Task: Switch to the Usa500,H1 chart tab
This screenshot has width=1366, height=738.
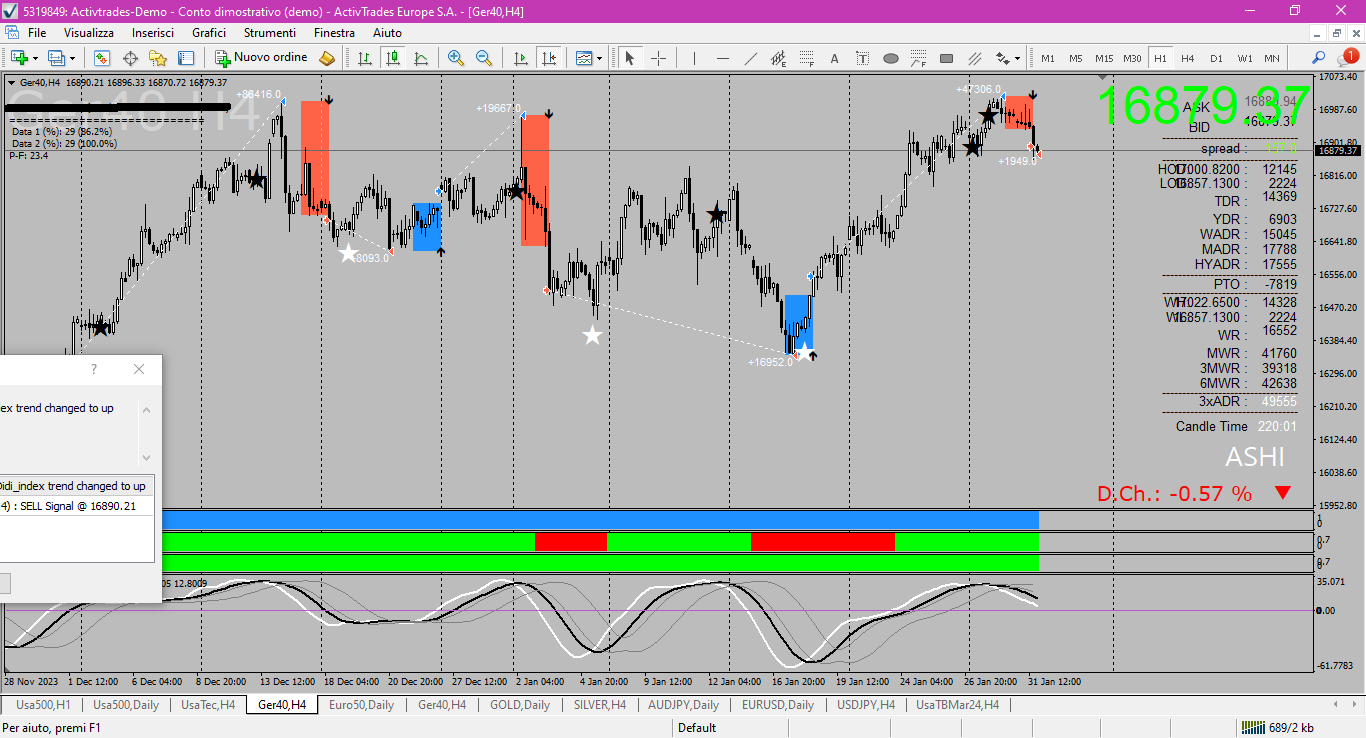Action: click(43, 705)
